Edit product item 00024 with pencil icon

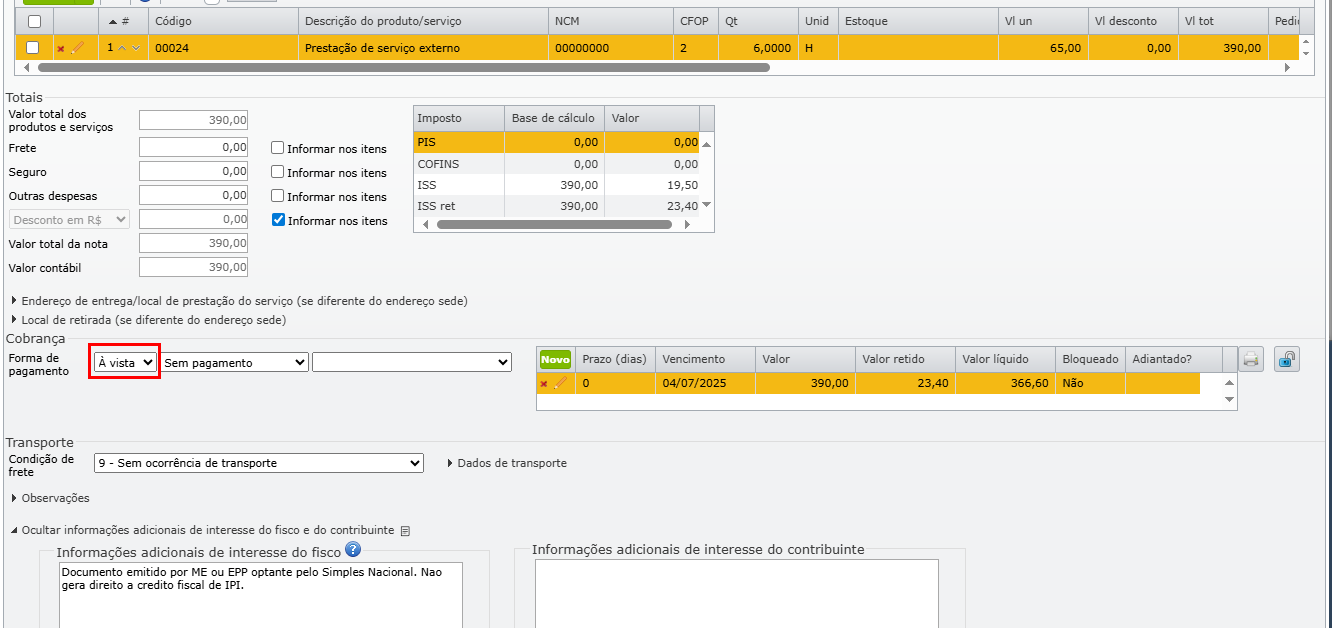click(77, 48)
